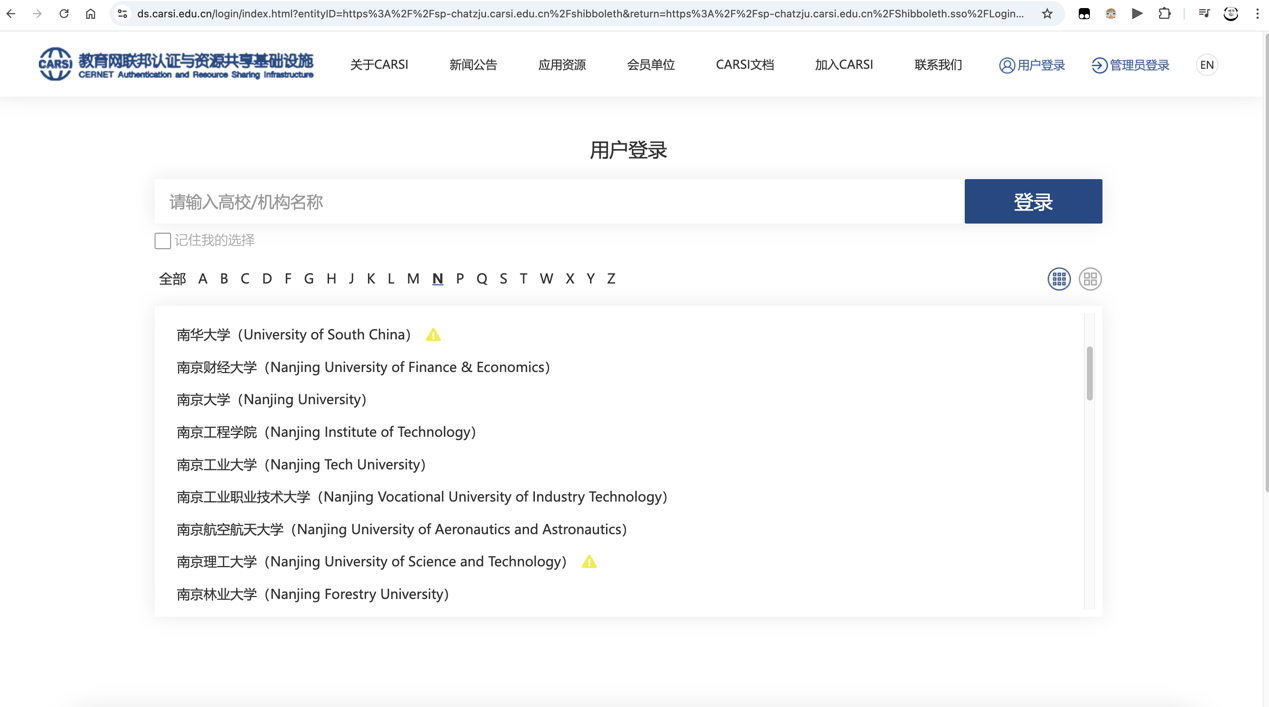Open the Chrome three-dot menu

(x=1257, y=14)
